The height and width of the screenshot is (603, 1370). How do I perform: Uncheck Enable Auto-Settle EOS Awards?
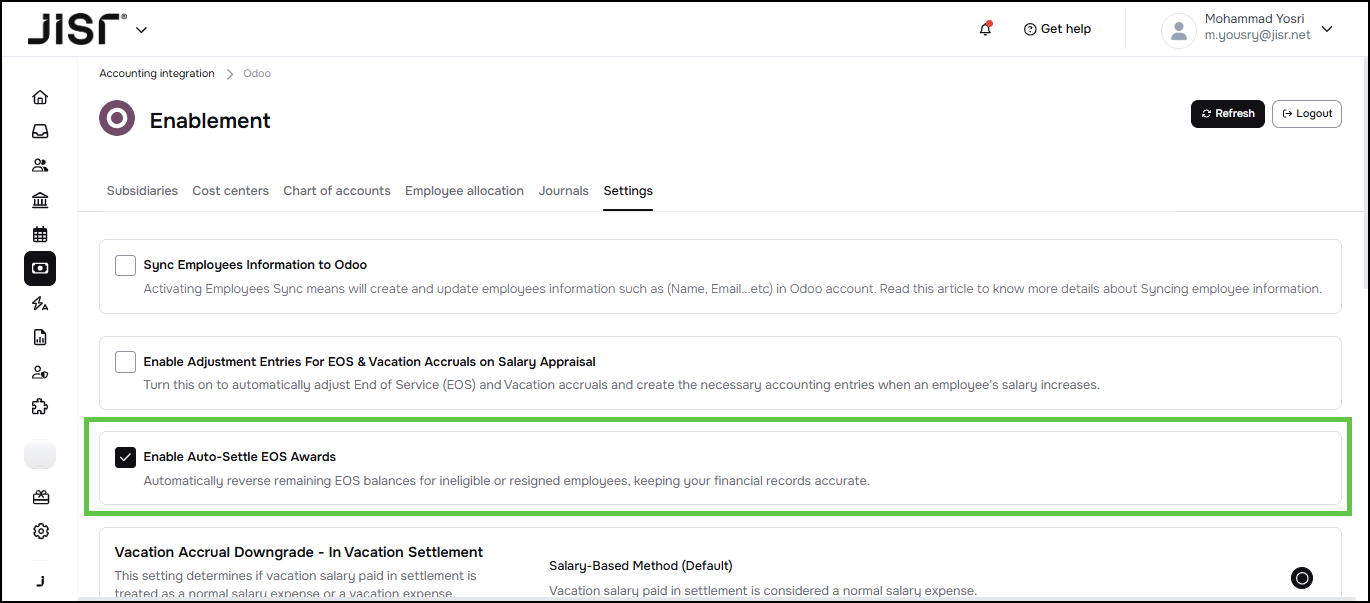[x=125, y=457]
